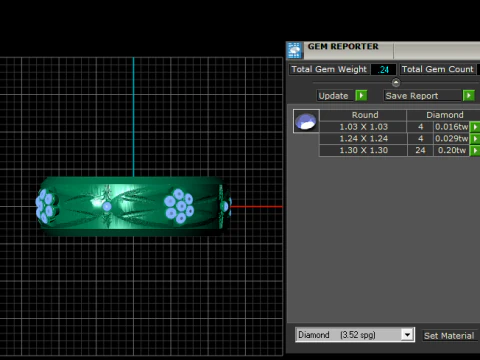The image size is (480, 360).
Task: Click the quantity 24 cell
Action: [x=420, y=150]
